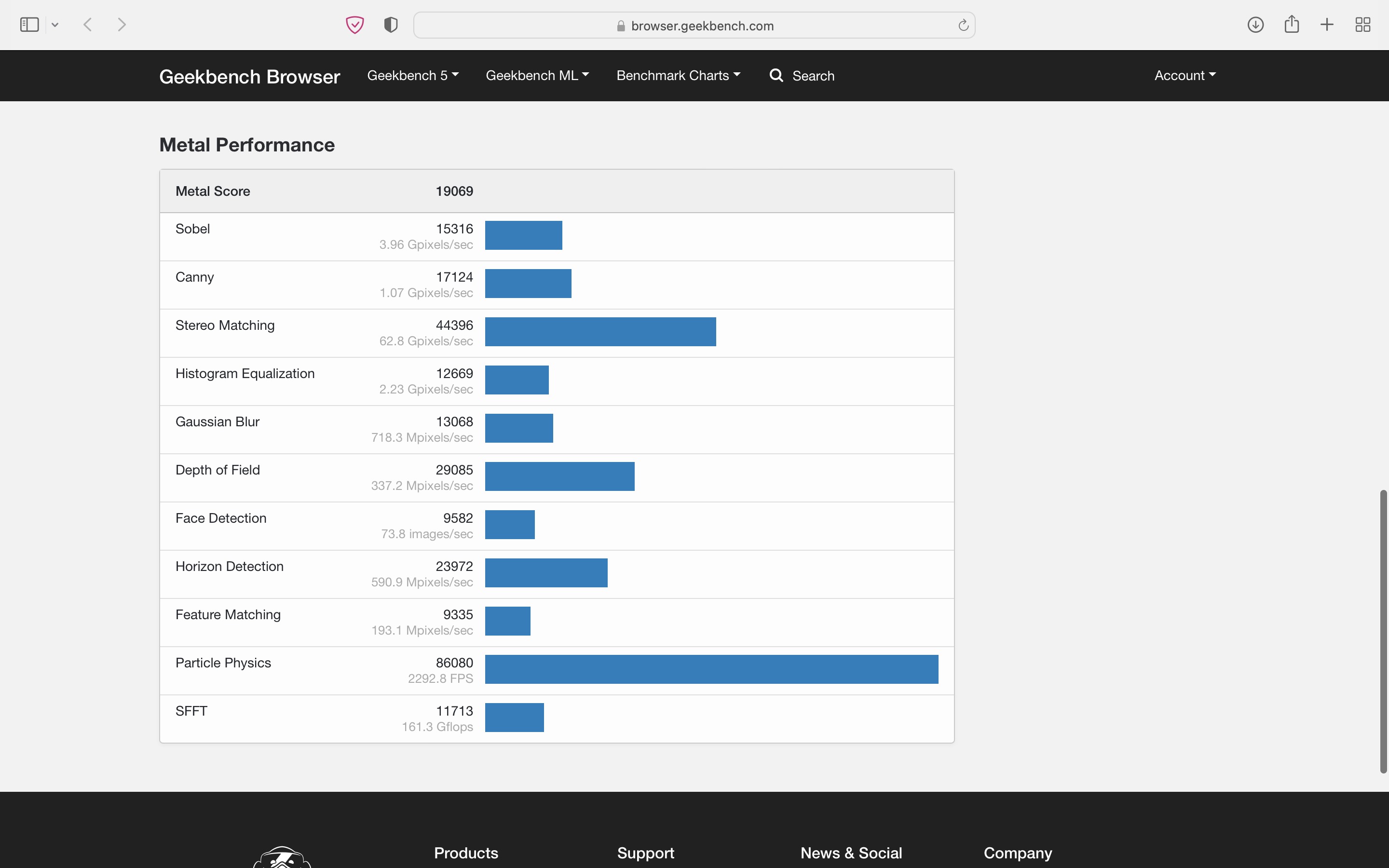
Task: Click the forward navigation arrow
Action: tap(122, 25)
